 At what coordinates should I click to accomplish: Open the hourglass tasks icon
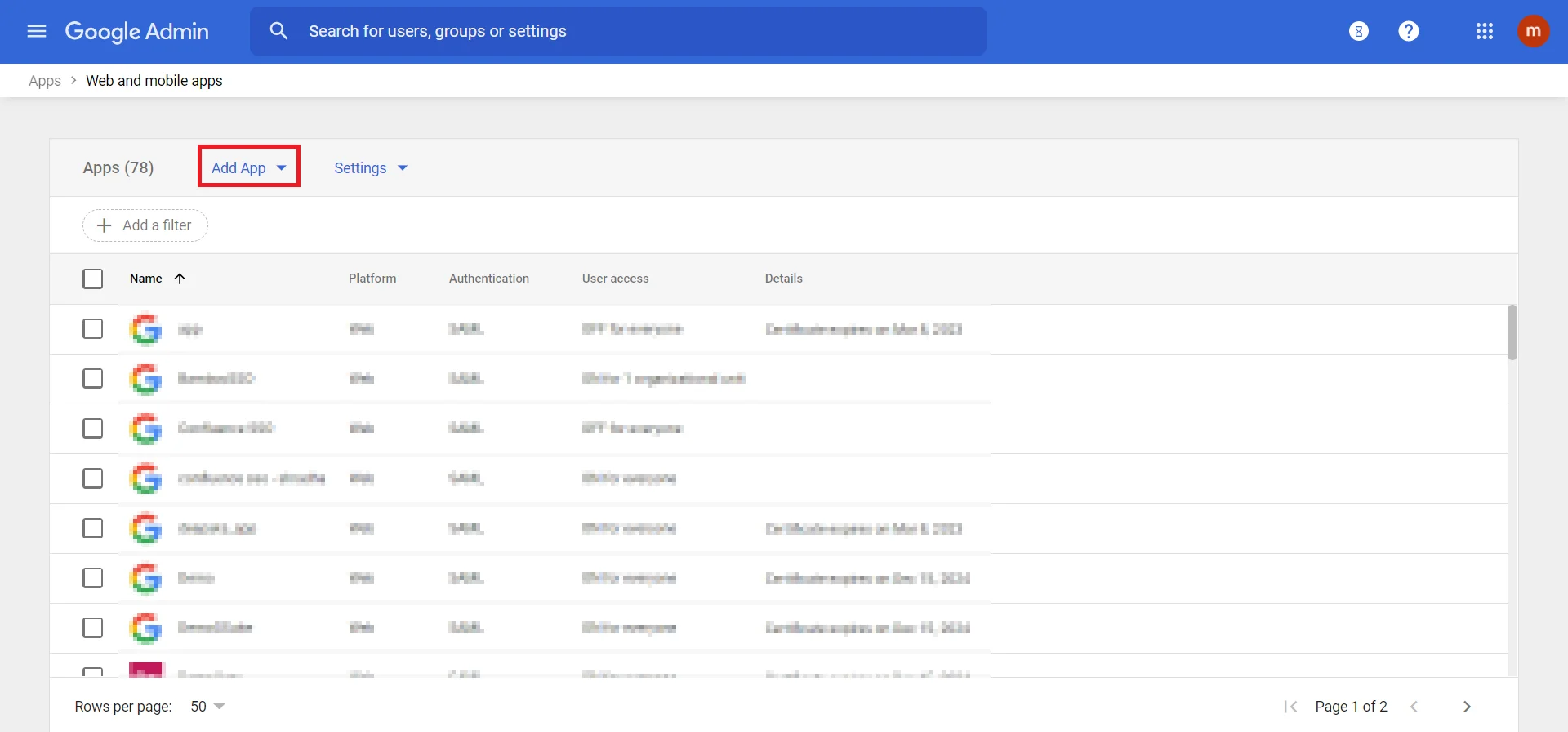(x=1358, y=31)
